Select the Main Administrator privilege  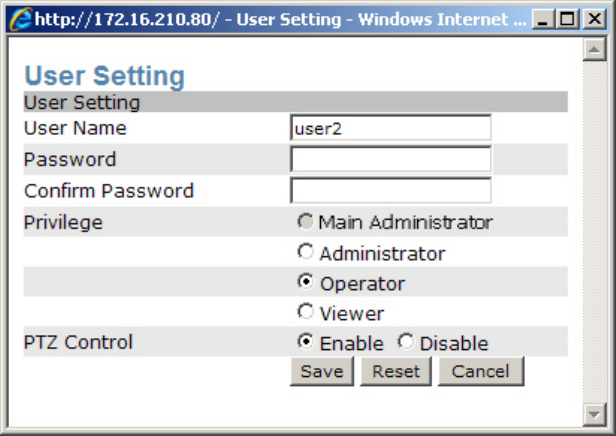306,221
